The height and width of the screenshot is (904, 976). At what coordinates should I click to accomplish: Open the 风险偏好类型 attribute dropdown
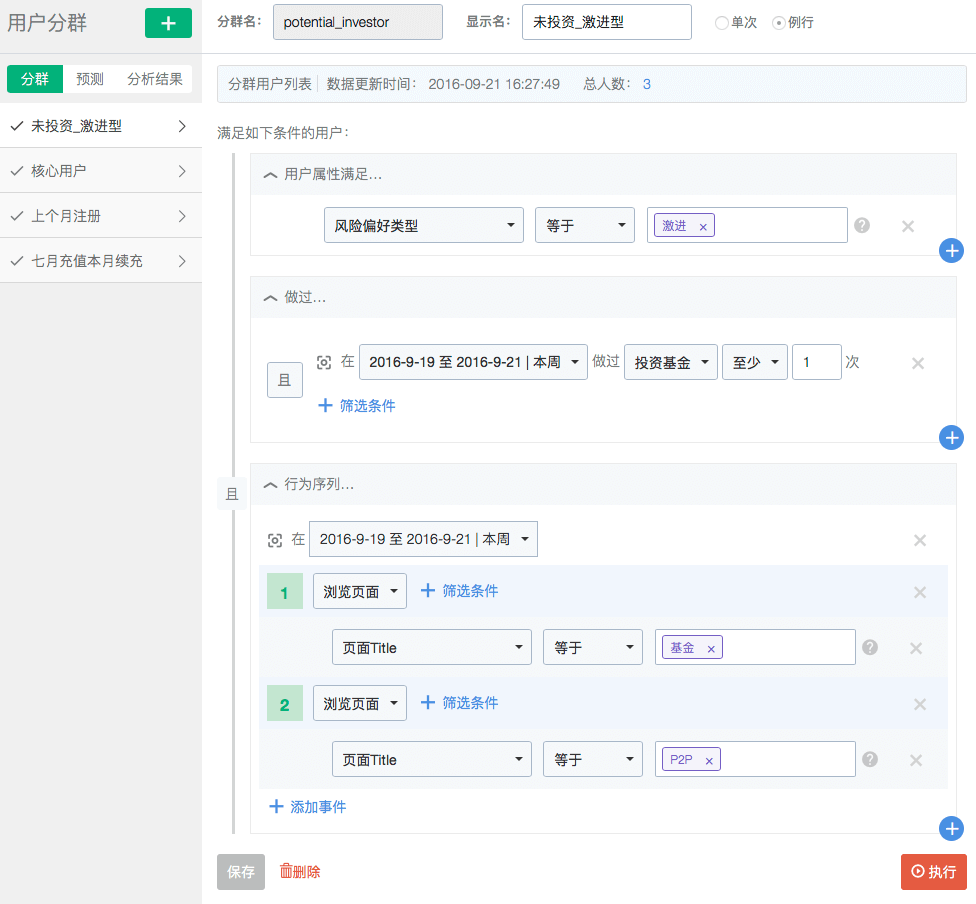(423, 226)
